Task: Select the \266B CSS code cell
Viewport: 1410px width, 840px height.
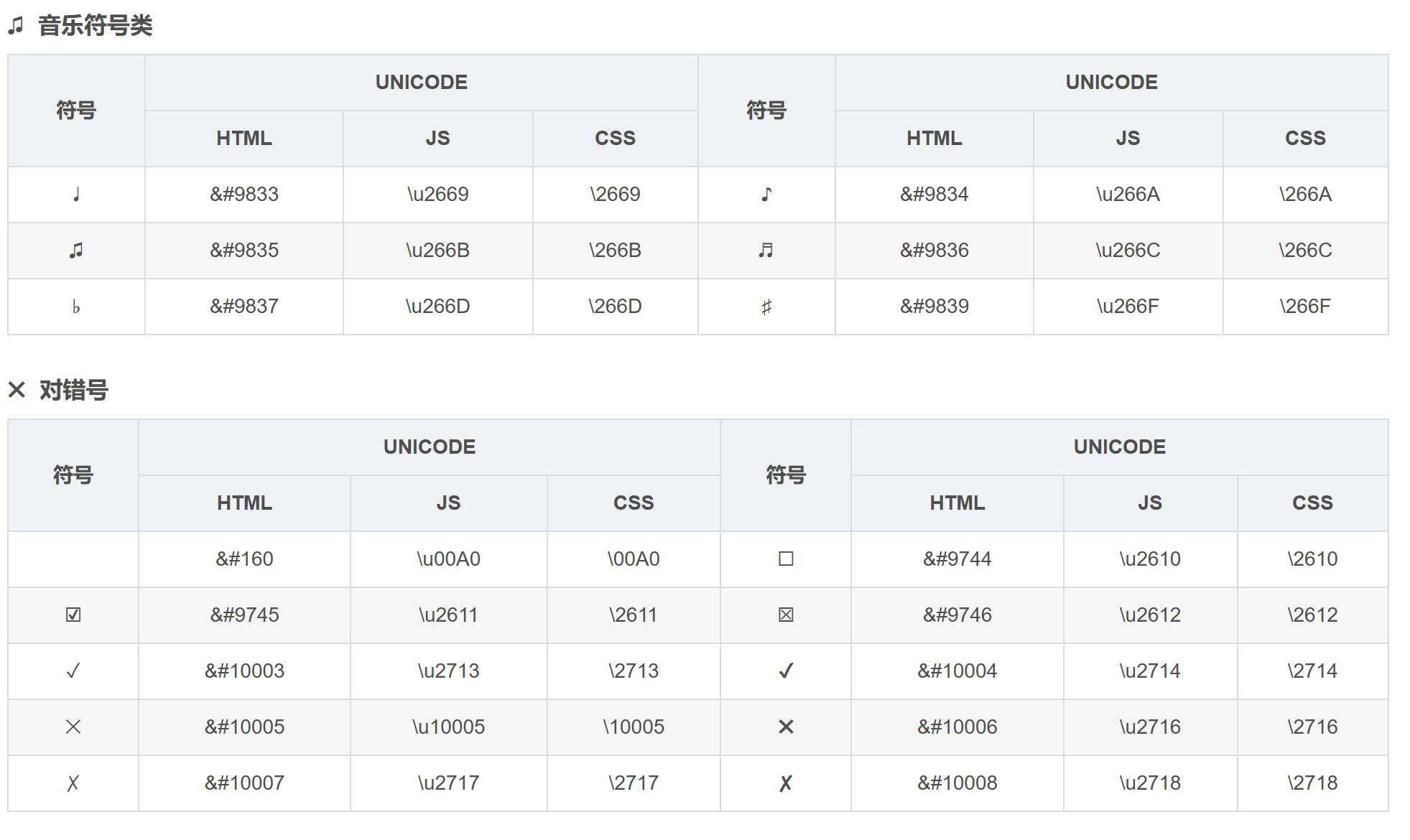Action: pyautogui.click(x=616, y=251)
